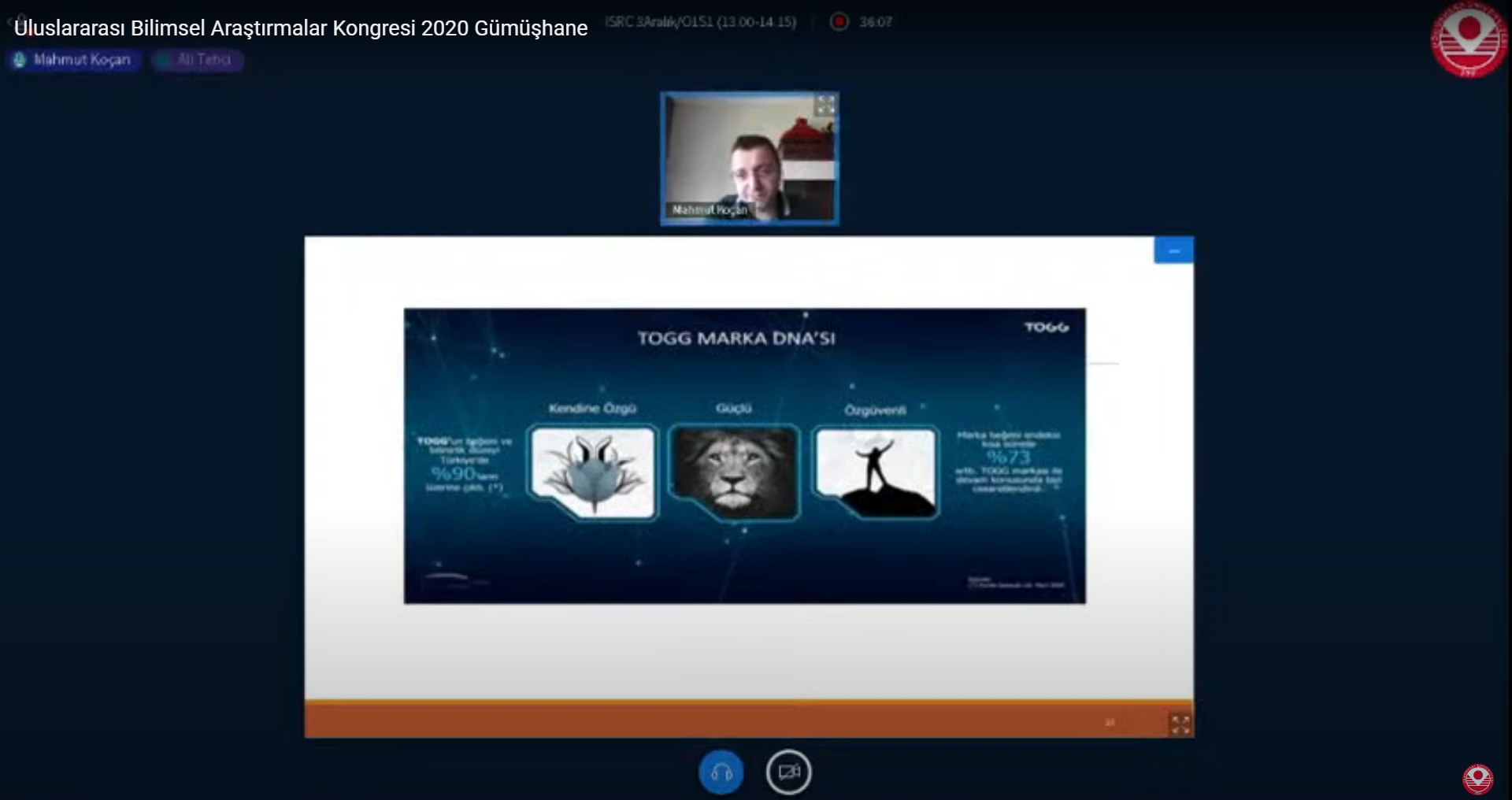Click the TOGG MARKA DNA'SI slide

(x=744, y=456)
